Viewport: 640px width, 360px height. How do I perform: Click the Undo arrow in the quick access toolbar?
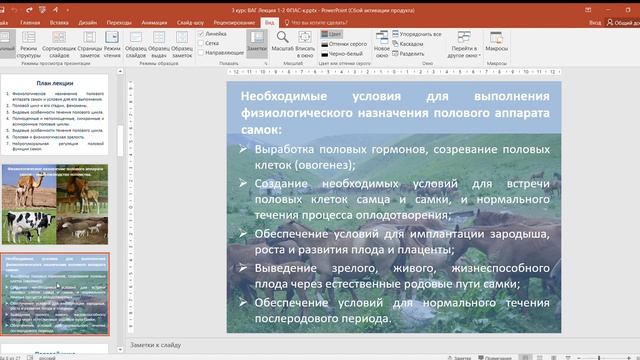click(14, 10)
